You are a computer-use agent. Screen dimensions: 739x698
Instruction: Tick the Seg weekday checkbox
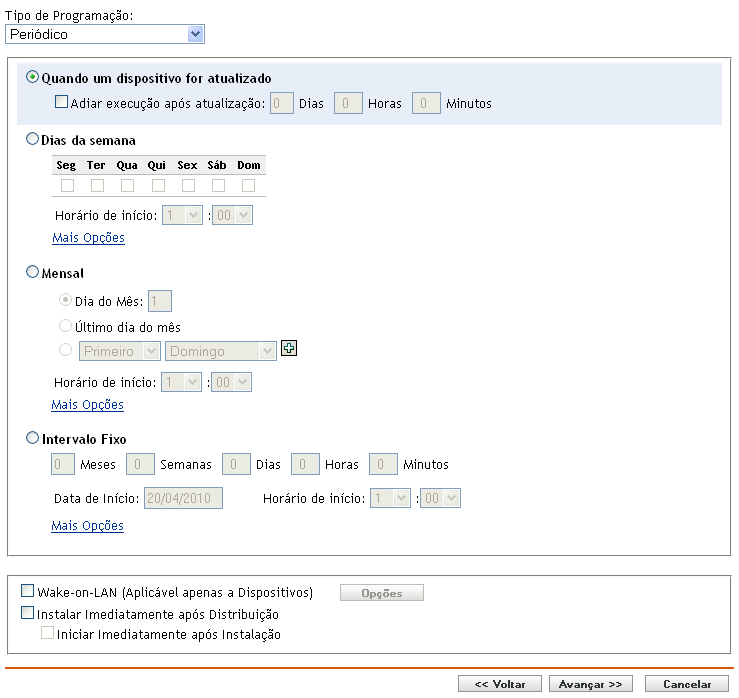click(x=67, y=185)
